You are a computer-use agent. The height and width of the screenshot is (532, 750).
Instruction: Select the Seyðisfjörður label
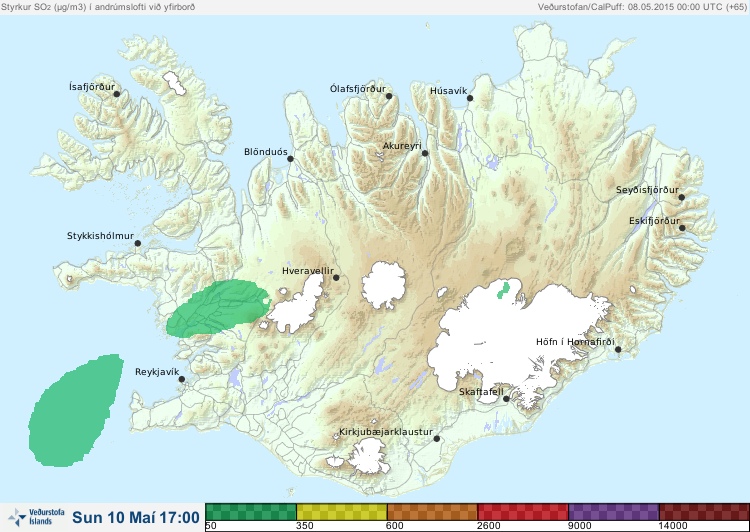tap(647, 190)
